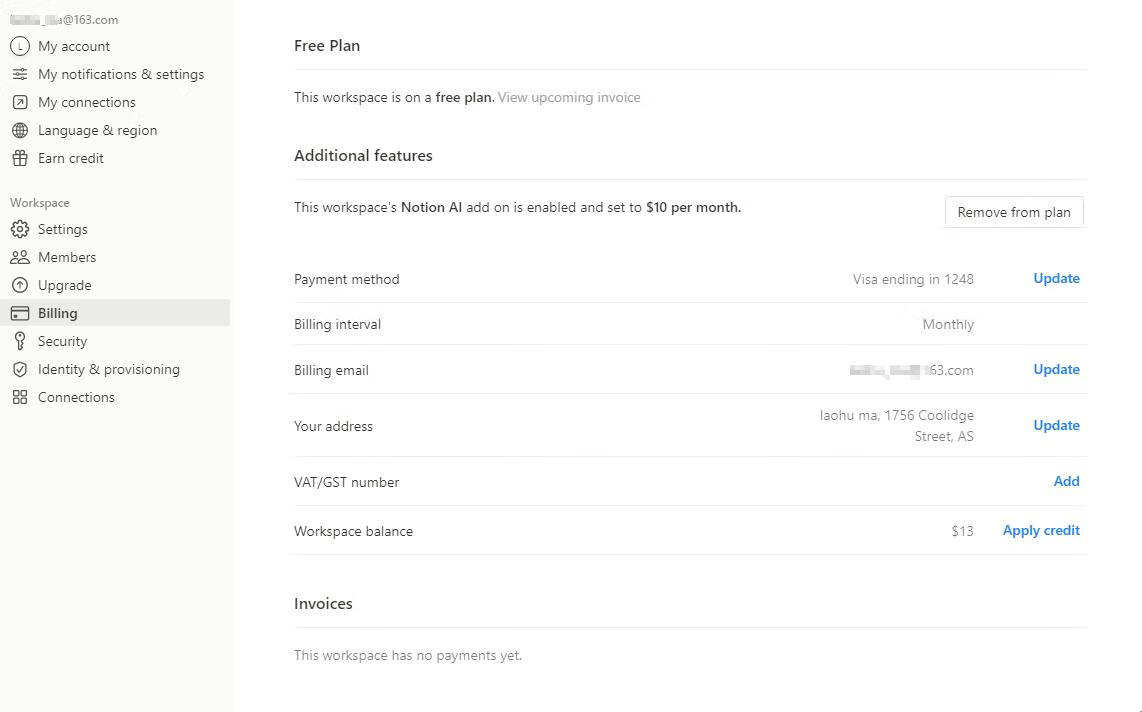
Task: Update the billing email
Action: pos(1056,369)
